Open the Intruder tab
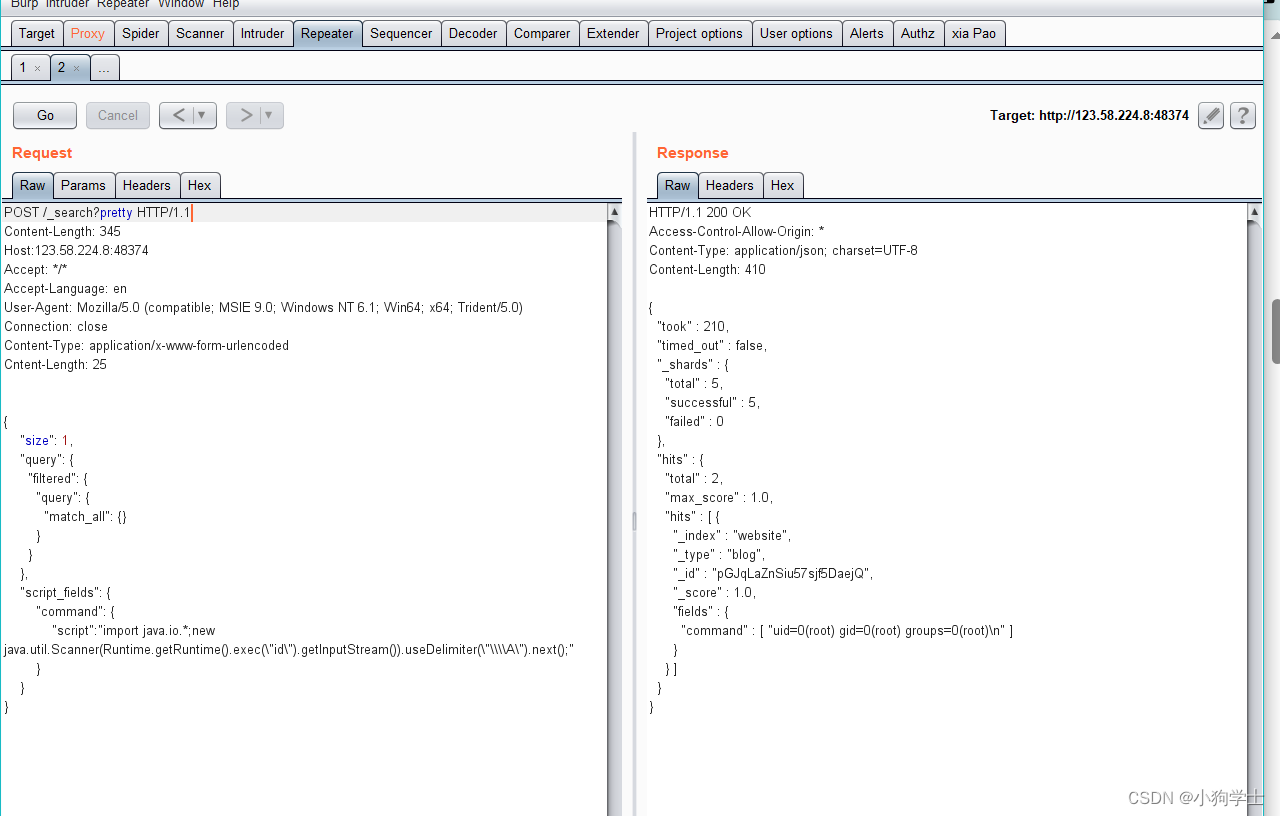The image size is (1280, 816). coord(263,33)
